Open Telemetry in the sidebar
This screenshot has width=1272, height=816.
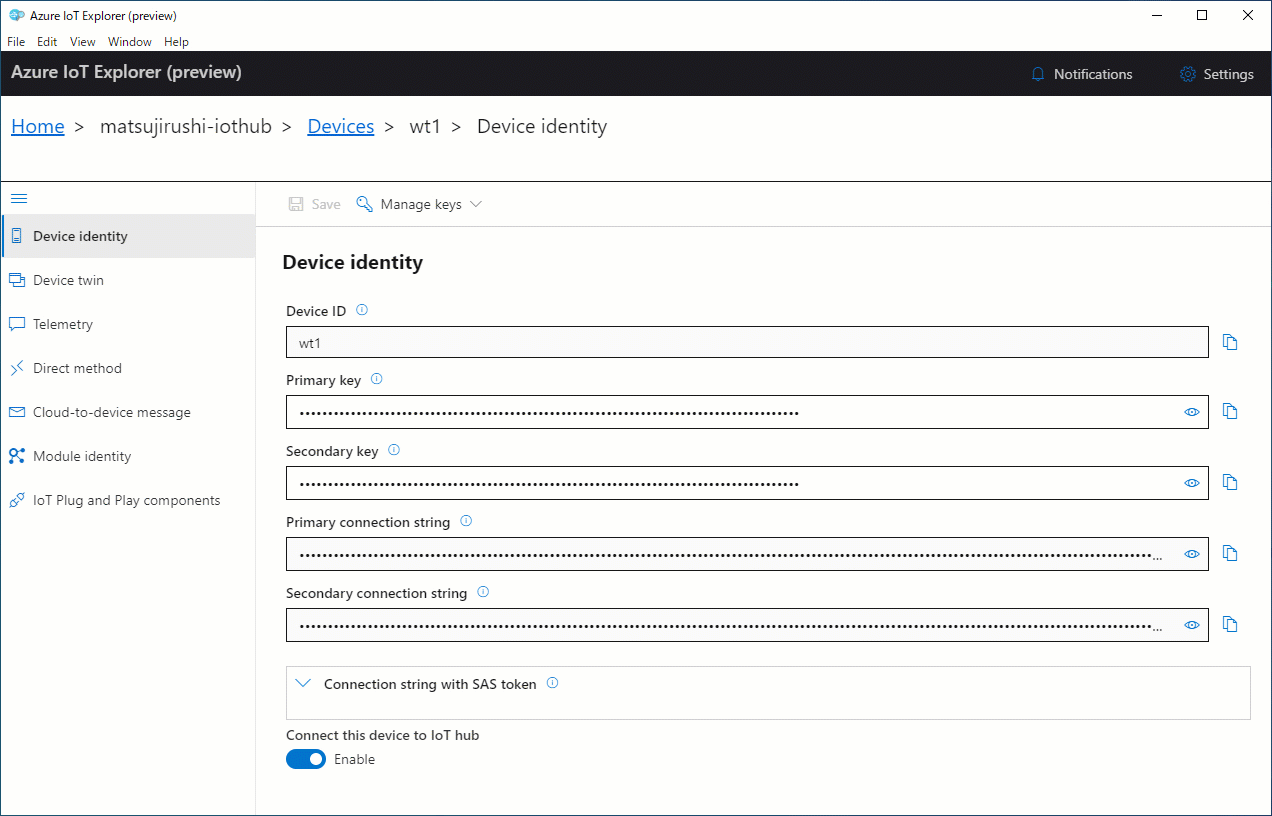128,324
